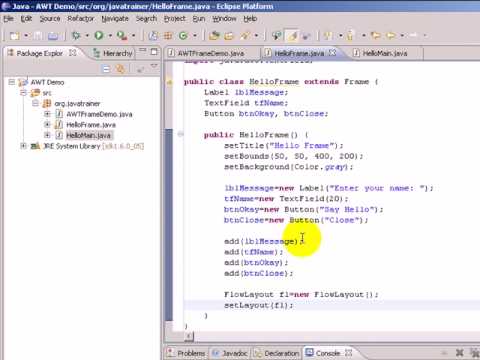Screen dimensions: 480x360
Task: Run the program with green Run icon
Action: coord(99,35)
